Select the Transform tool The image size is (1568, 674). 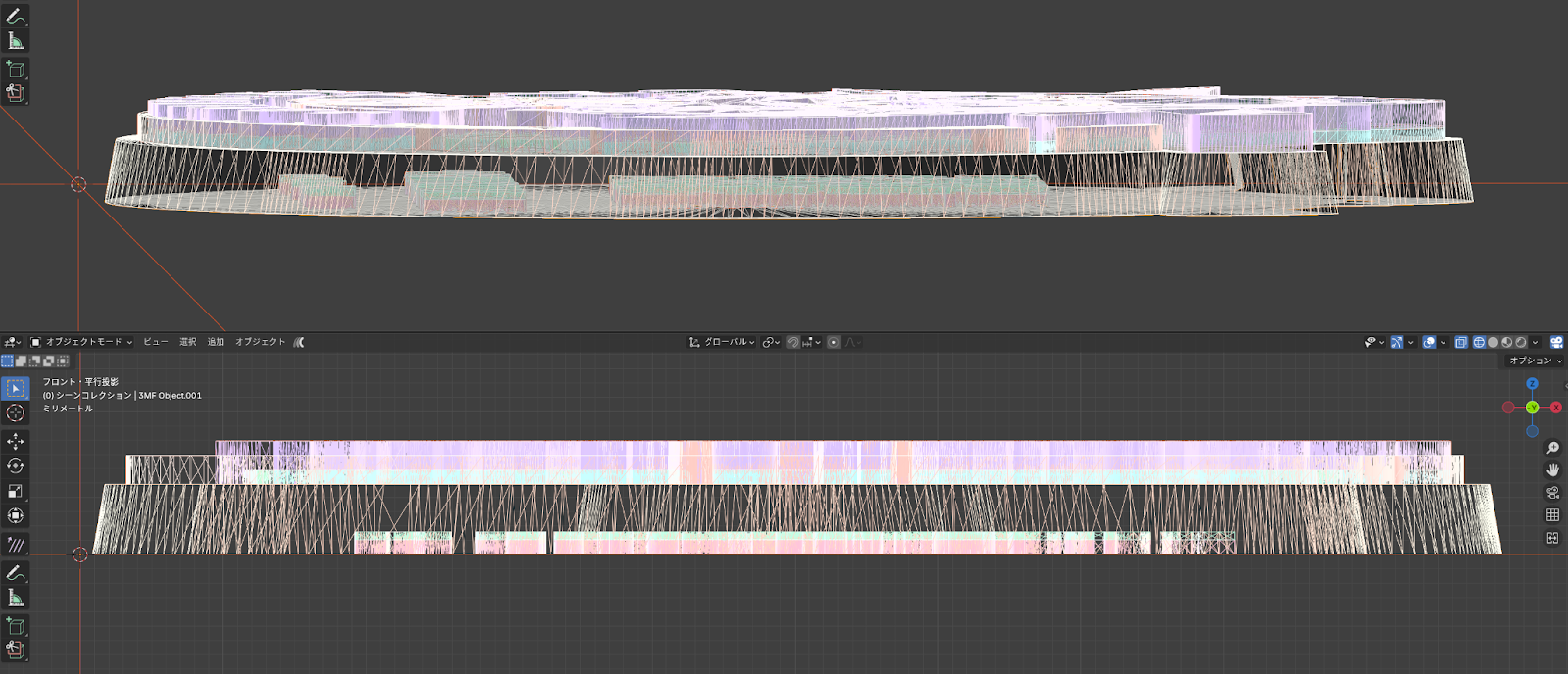point(16,515)
